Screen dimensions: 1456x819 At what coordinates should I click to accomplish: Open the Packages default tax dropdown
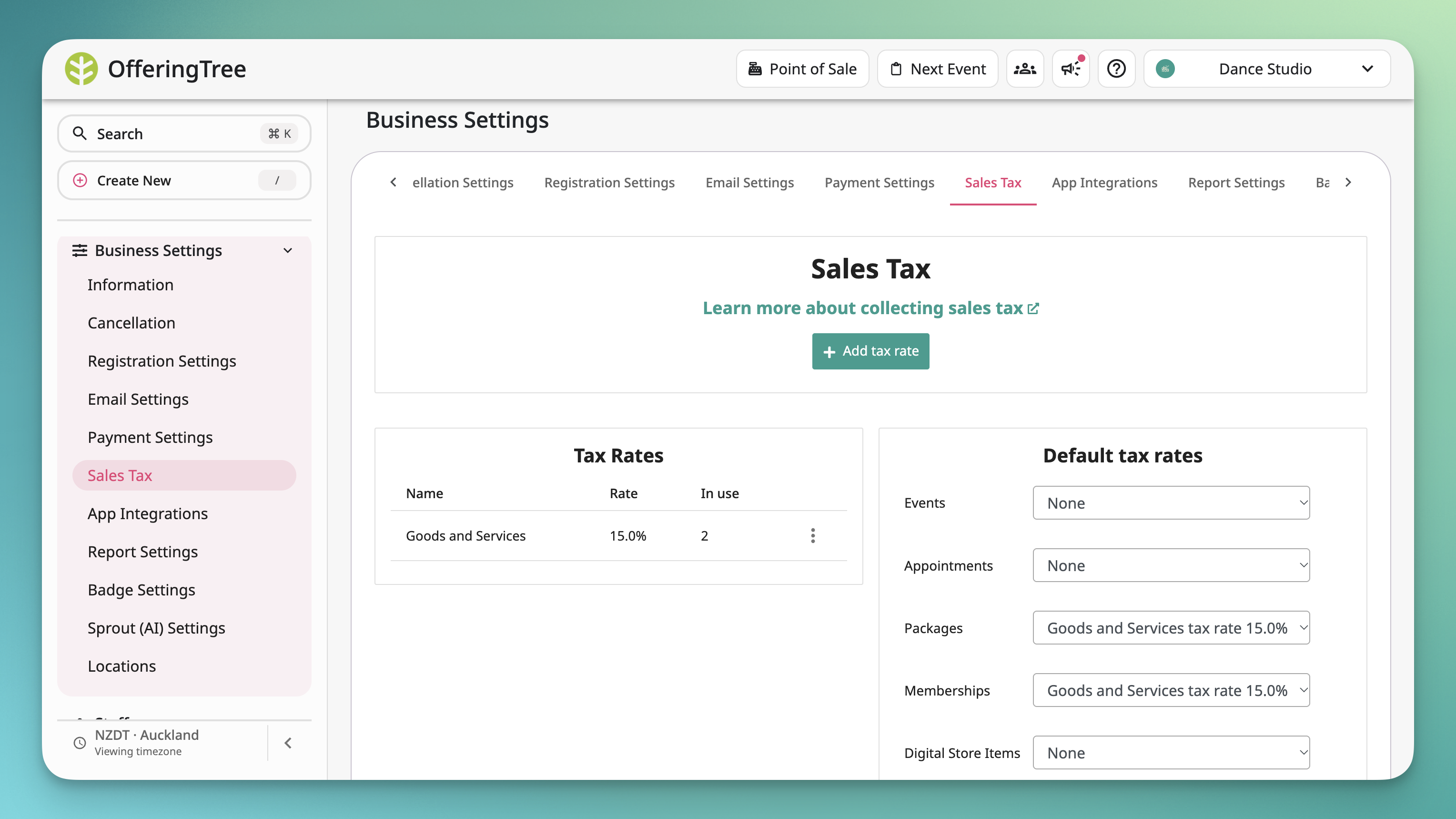[x=1171, y=628]
